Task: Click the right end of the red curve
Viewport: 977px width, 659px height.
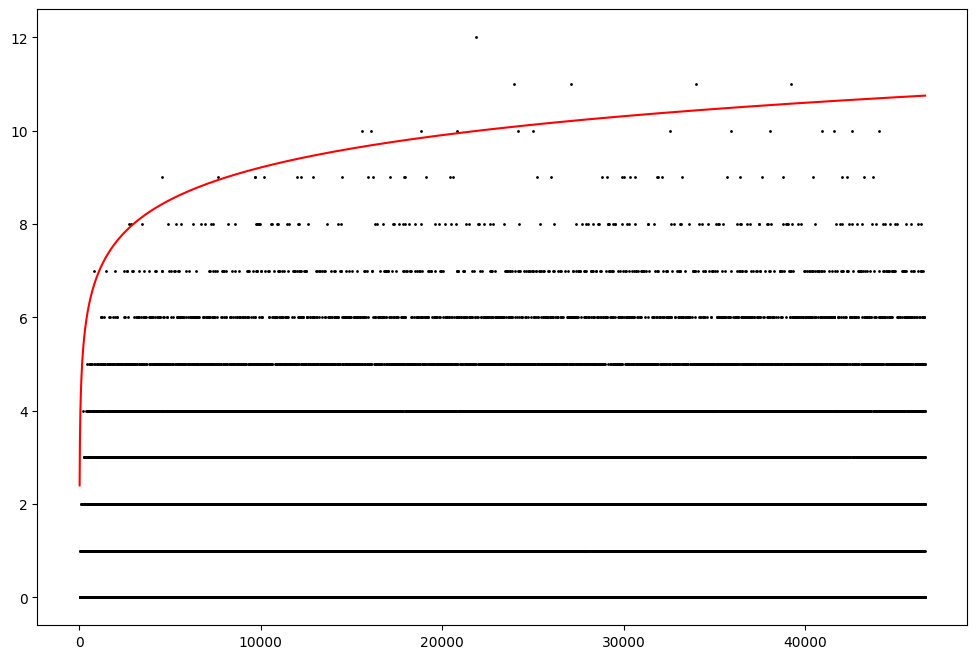Action: click(925, 96)
